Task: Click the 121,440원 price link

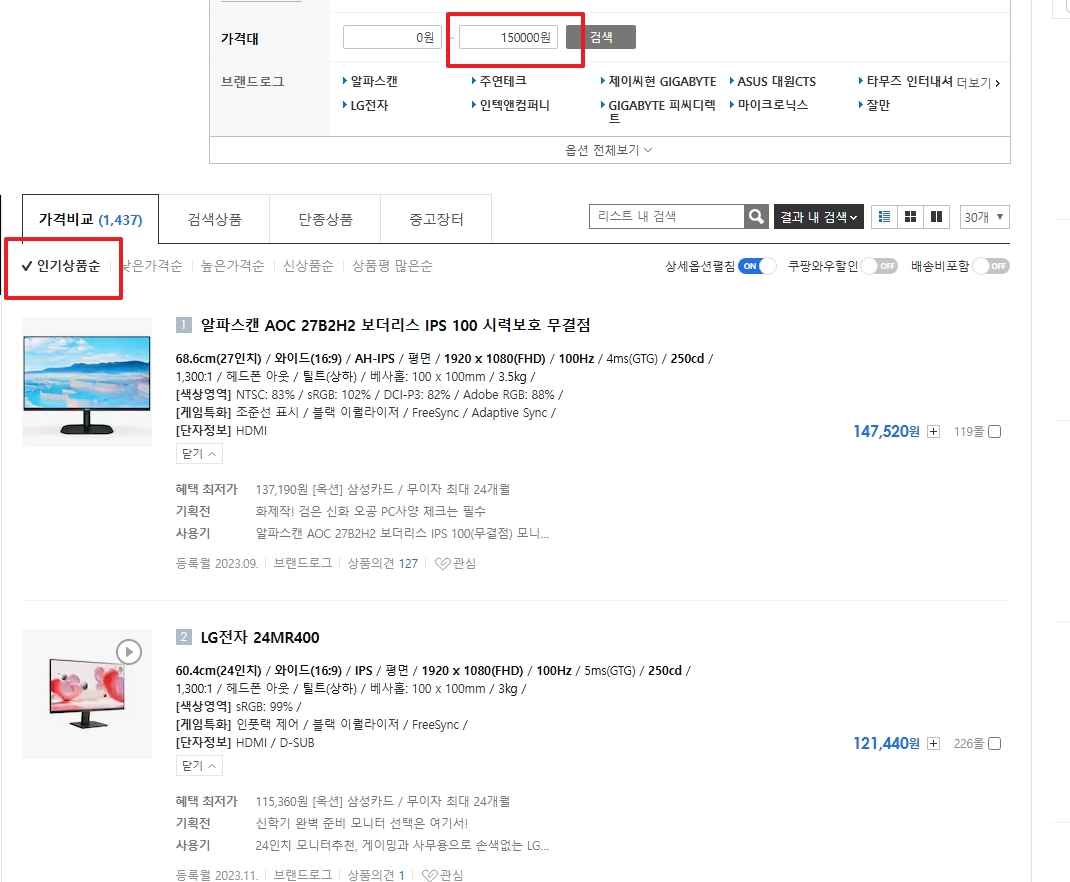Action: pos(886,743)
